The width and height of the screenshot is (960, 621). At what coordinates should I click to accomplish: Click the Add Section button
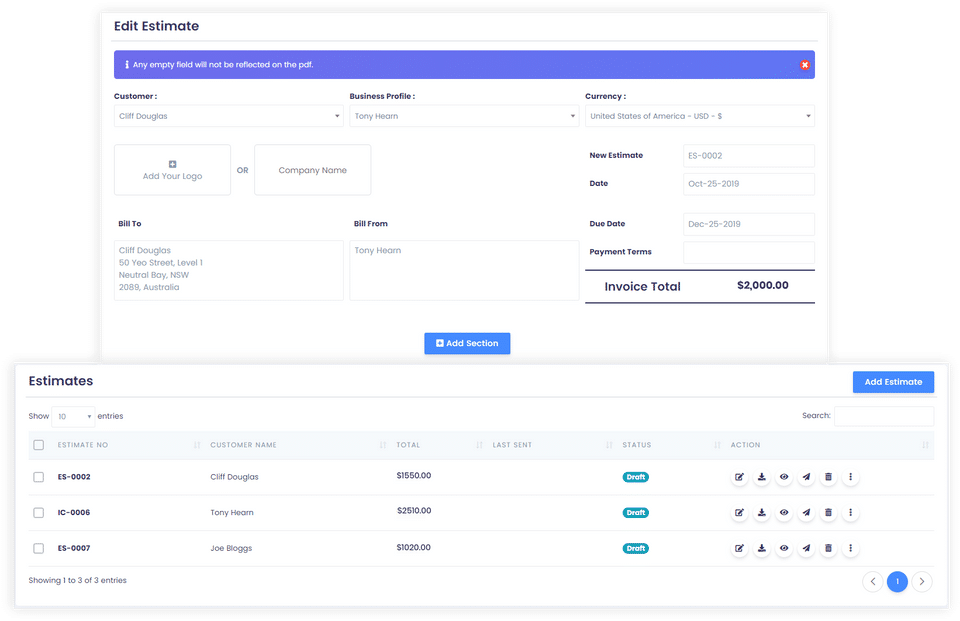click(x=467, y=344)
